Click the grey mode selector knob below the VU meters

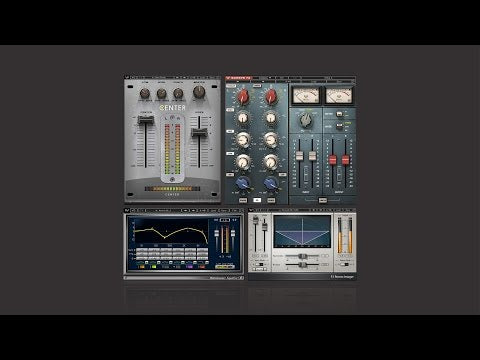(305, 120)
